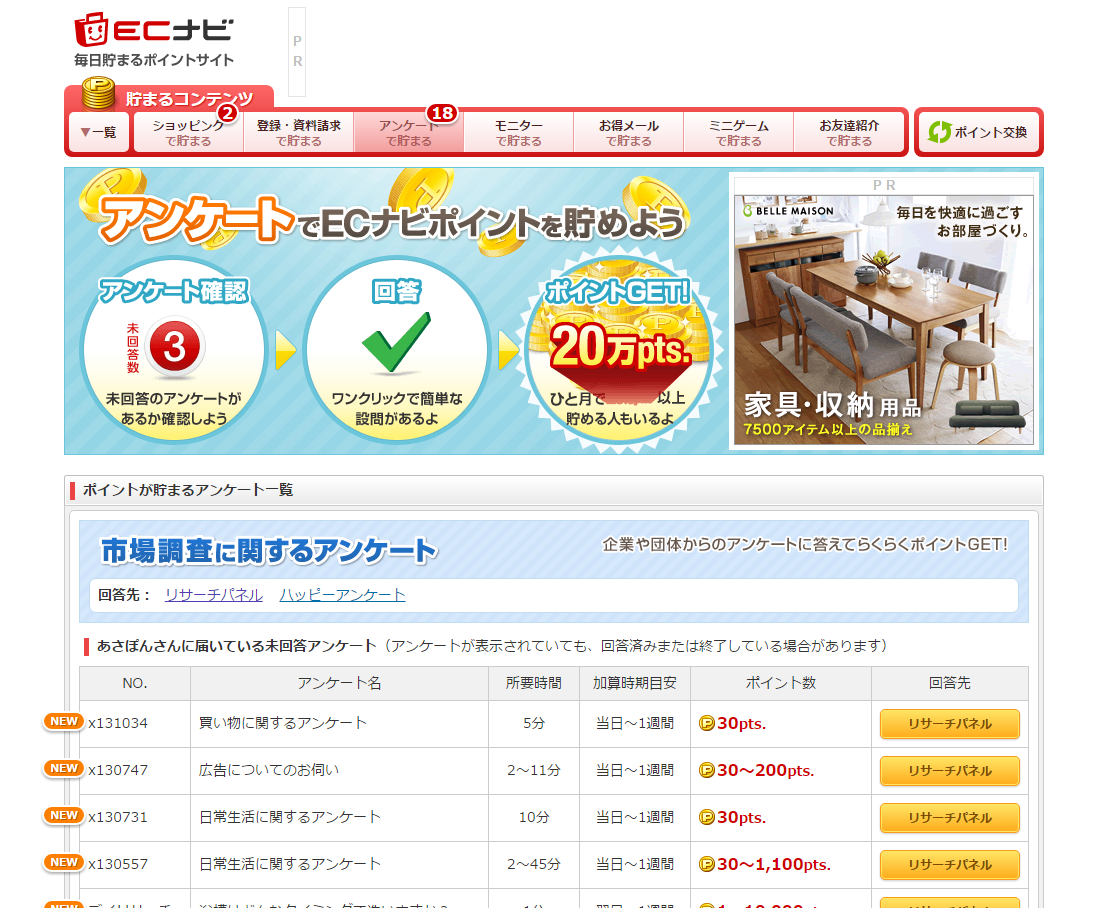Click coin icon next to 30~1,100pts.
Image resolution: width=1102 pixels, height=908 pixels.
706,864
